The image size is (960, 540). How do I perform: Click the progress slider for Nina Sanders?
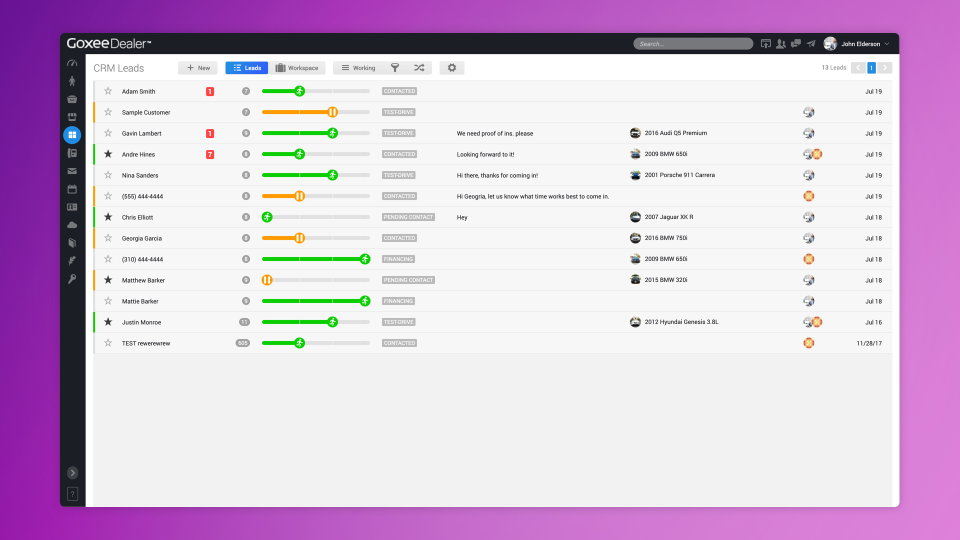(316, 175)
